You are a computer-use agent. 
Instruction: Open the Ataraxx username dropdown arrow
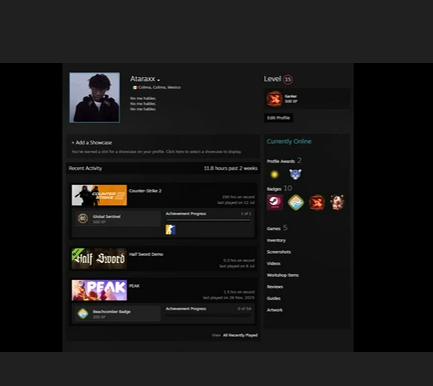pos(159,80)
